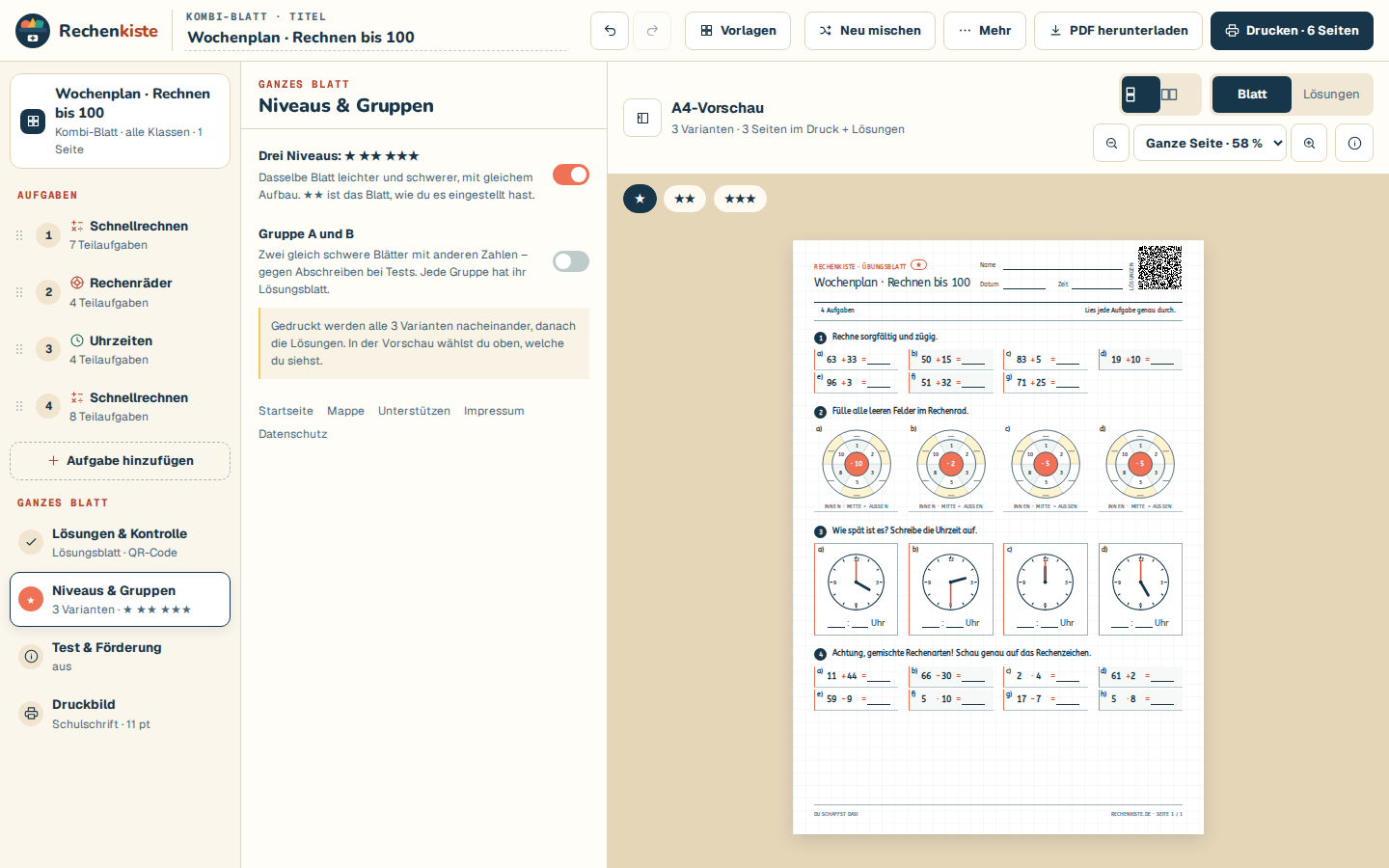This screenshot has height=868, width=1389.
Task: Select two-page spread view icon
Action: tap(1169, 95)
